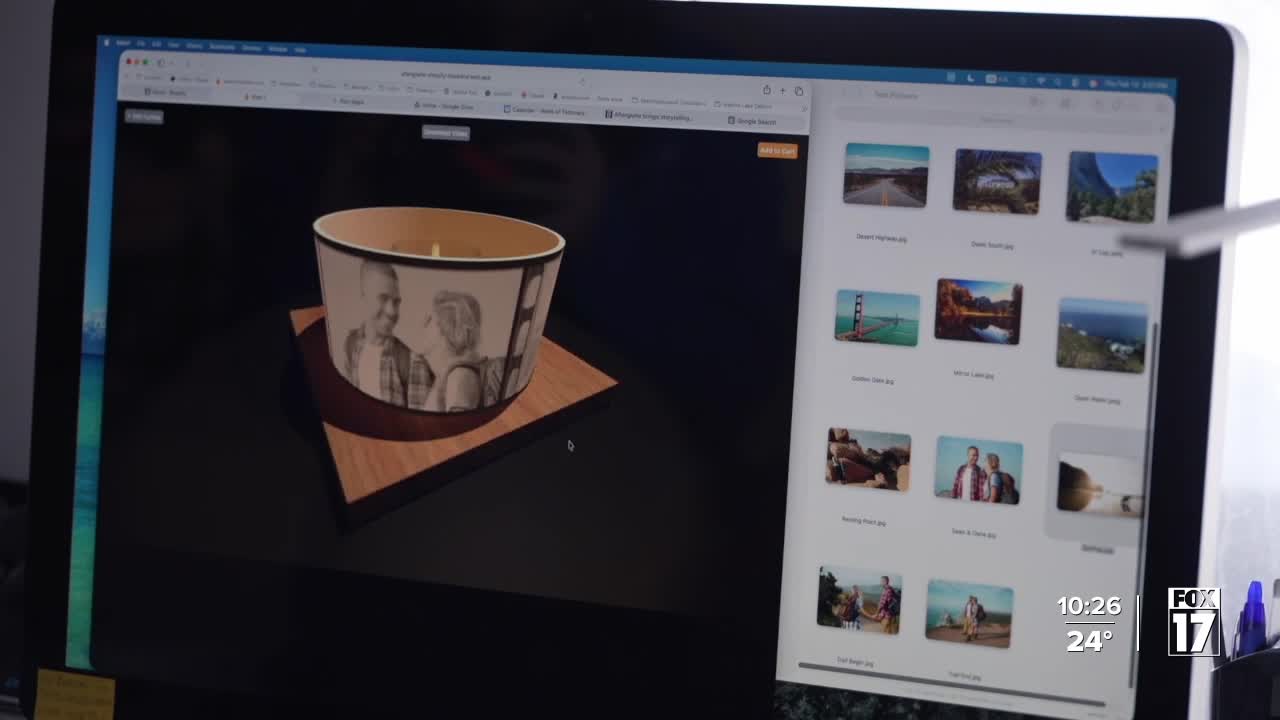1280x720 pixels.
Task: Open the Wi-Fi icon in the menu bar
Action: (1040, 80)
